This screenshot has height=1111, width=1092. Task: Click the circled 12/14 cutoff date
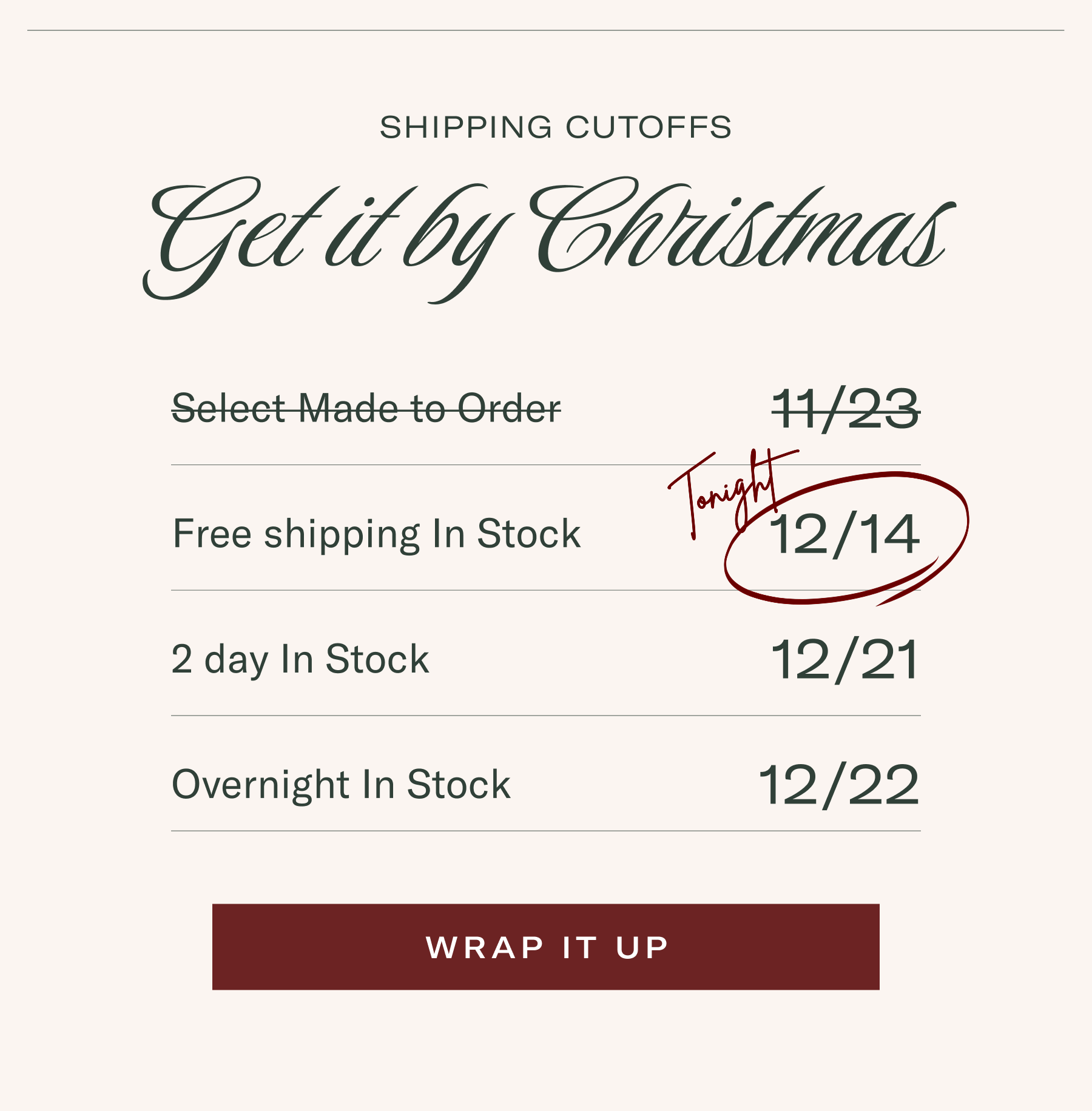point(843,535)
